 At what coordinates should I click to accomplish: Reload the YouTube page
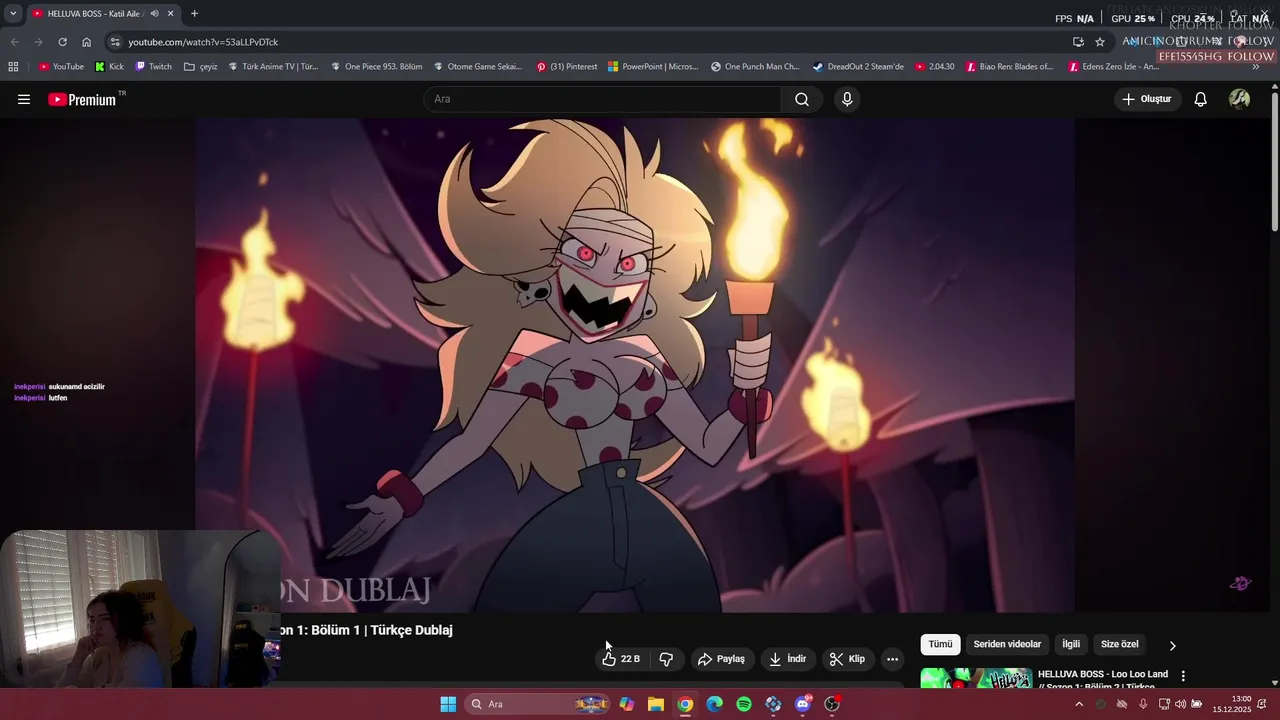[62, 42]
